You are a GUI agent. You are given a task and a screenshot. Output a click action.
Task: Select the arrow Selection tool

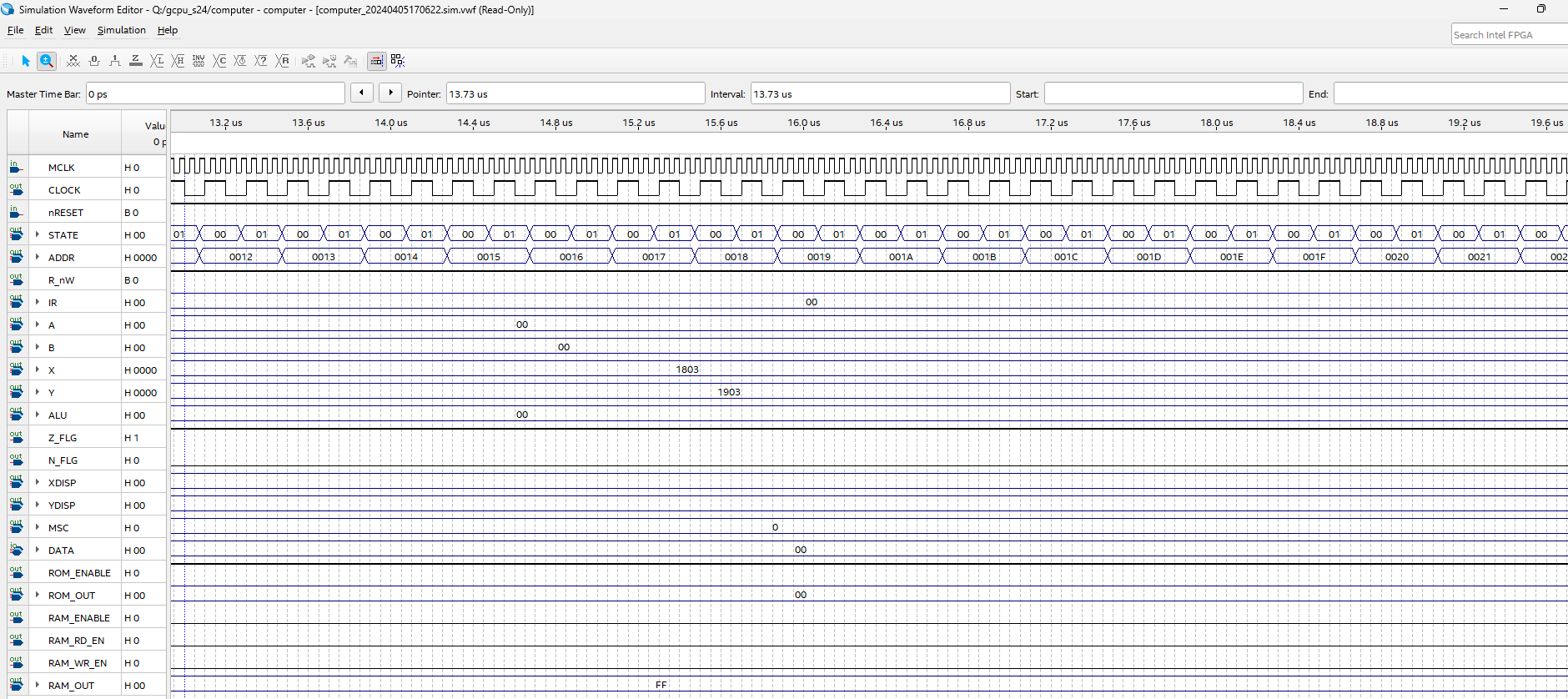25,61
